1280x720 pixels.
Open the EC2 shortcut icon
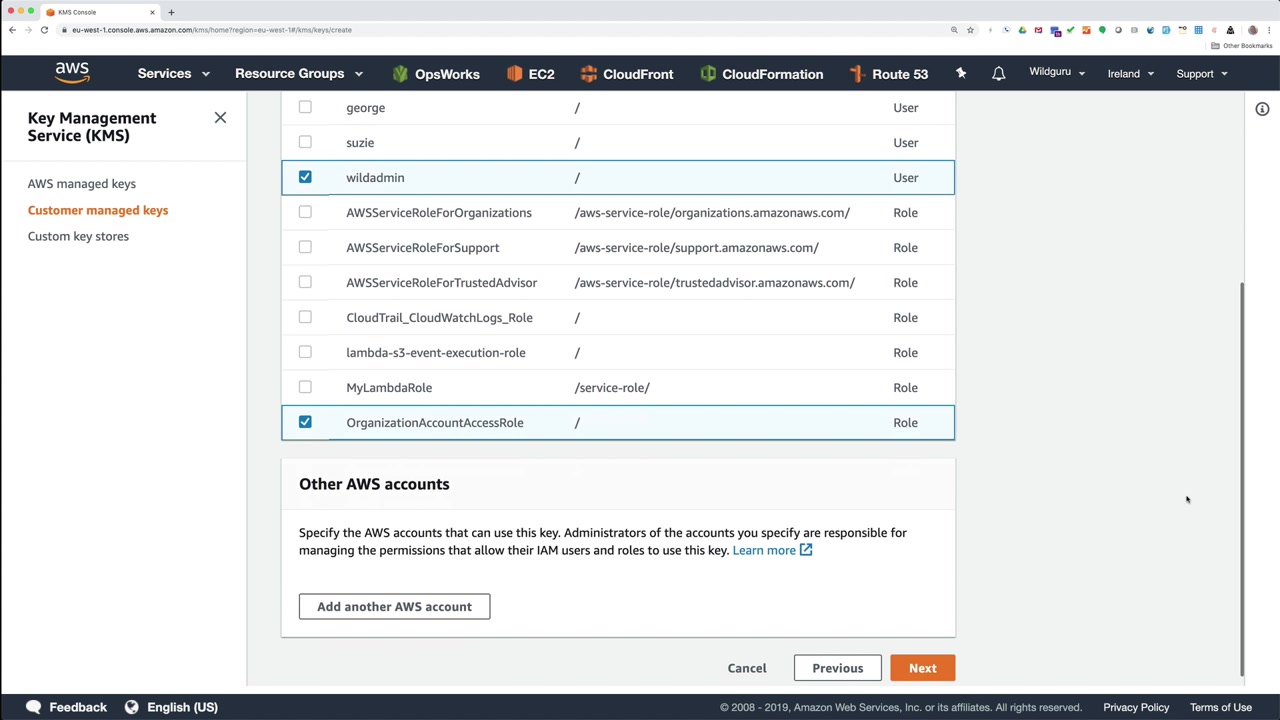[x=515, y=74]
